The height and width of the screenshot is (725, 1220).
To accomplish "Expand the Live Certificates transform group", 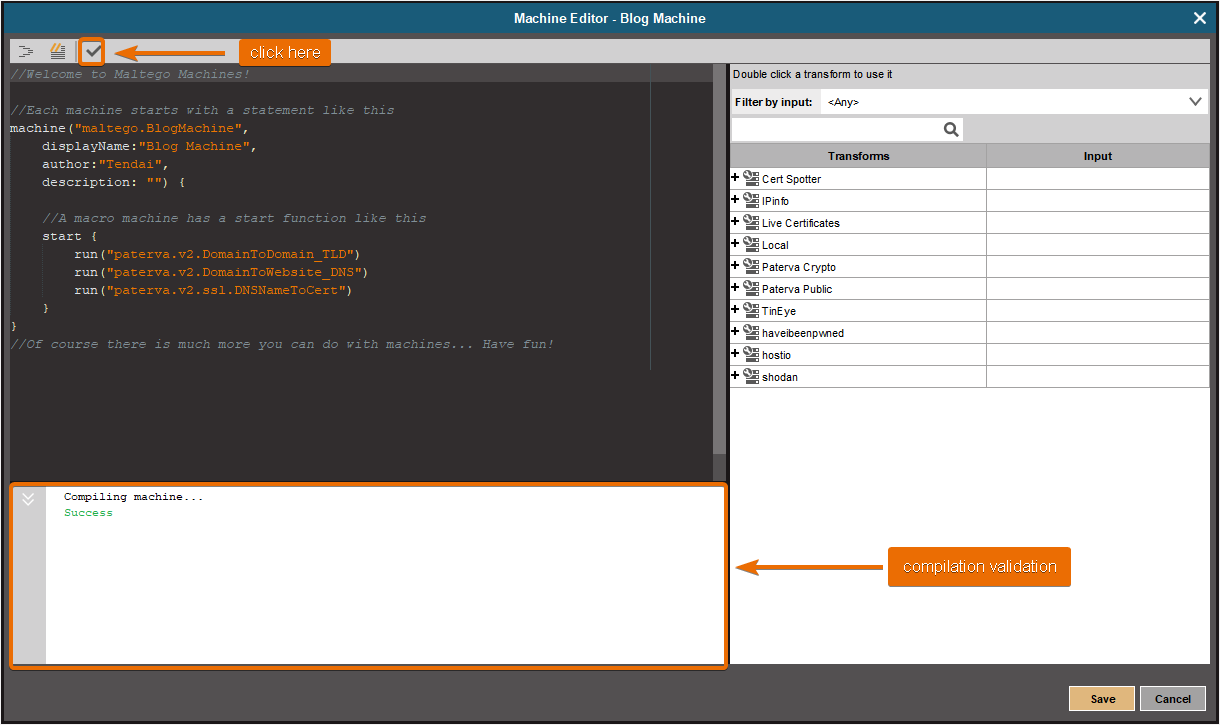I will point(736,222).
